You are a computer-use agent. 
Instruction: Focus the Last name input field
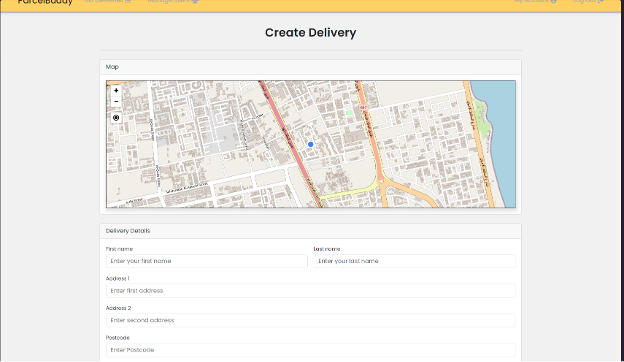[415, 261]
